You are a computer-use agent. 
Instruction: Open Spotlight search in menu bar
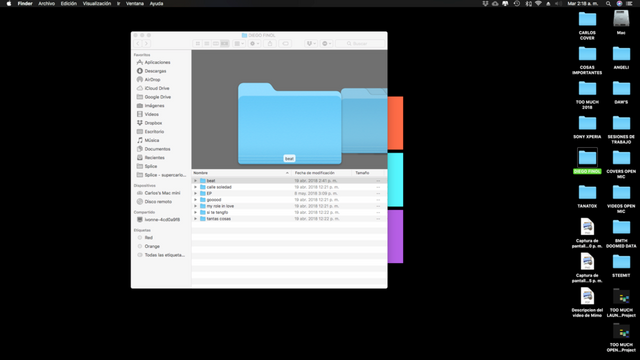pos(608,3)
